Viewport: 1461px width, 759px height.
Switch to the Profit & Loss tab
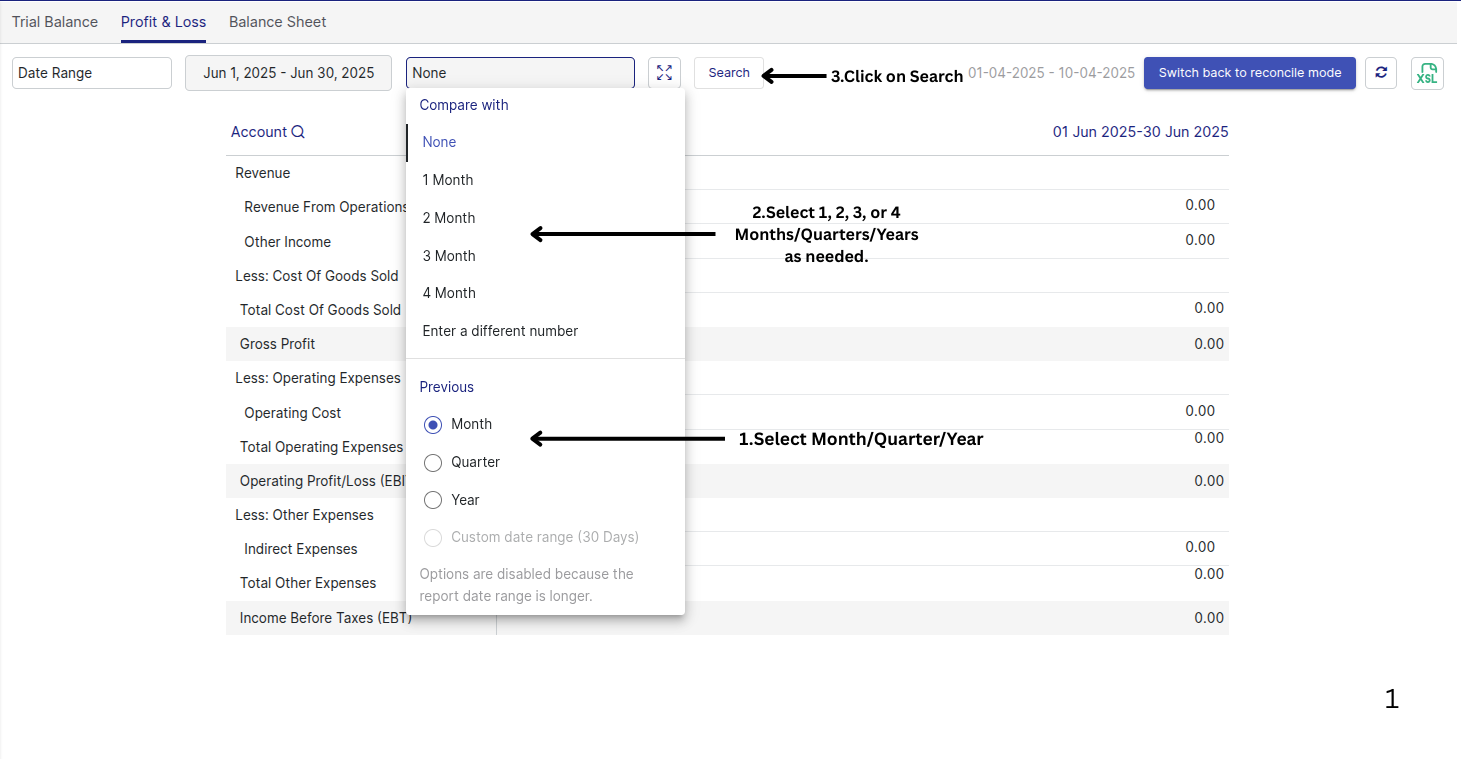point(163,22)
